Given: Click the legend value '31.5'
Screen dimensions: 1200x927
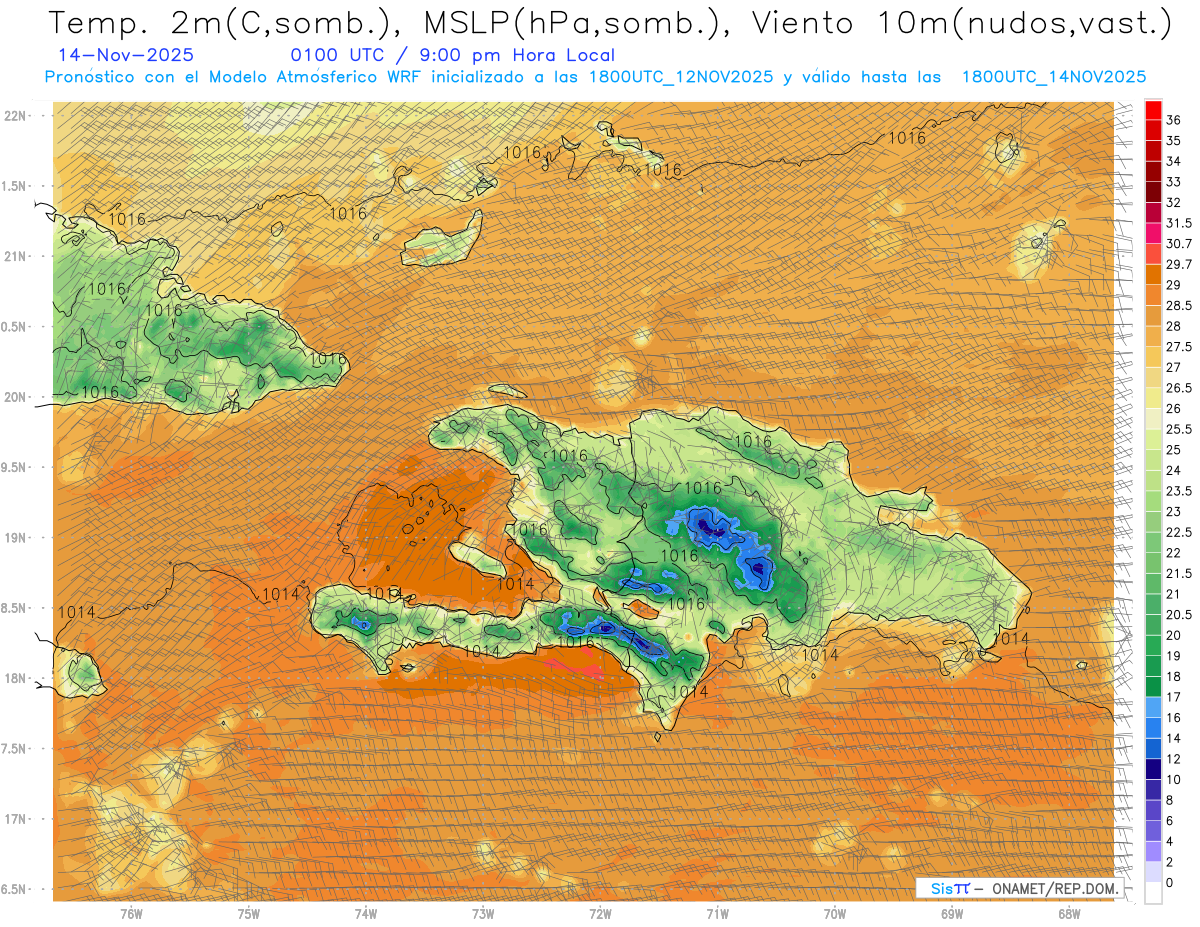Looking at the screenshot, I should [1178, 223].
